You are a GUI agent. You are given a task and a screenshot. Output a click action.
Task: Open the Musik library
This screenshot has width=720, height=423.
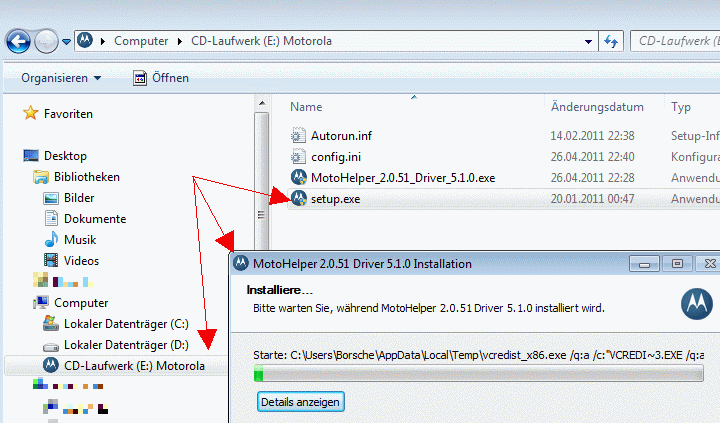click(x=80, y=240)
